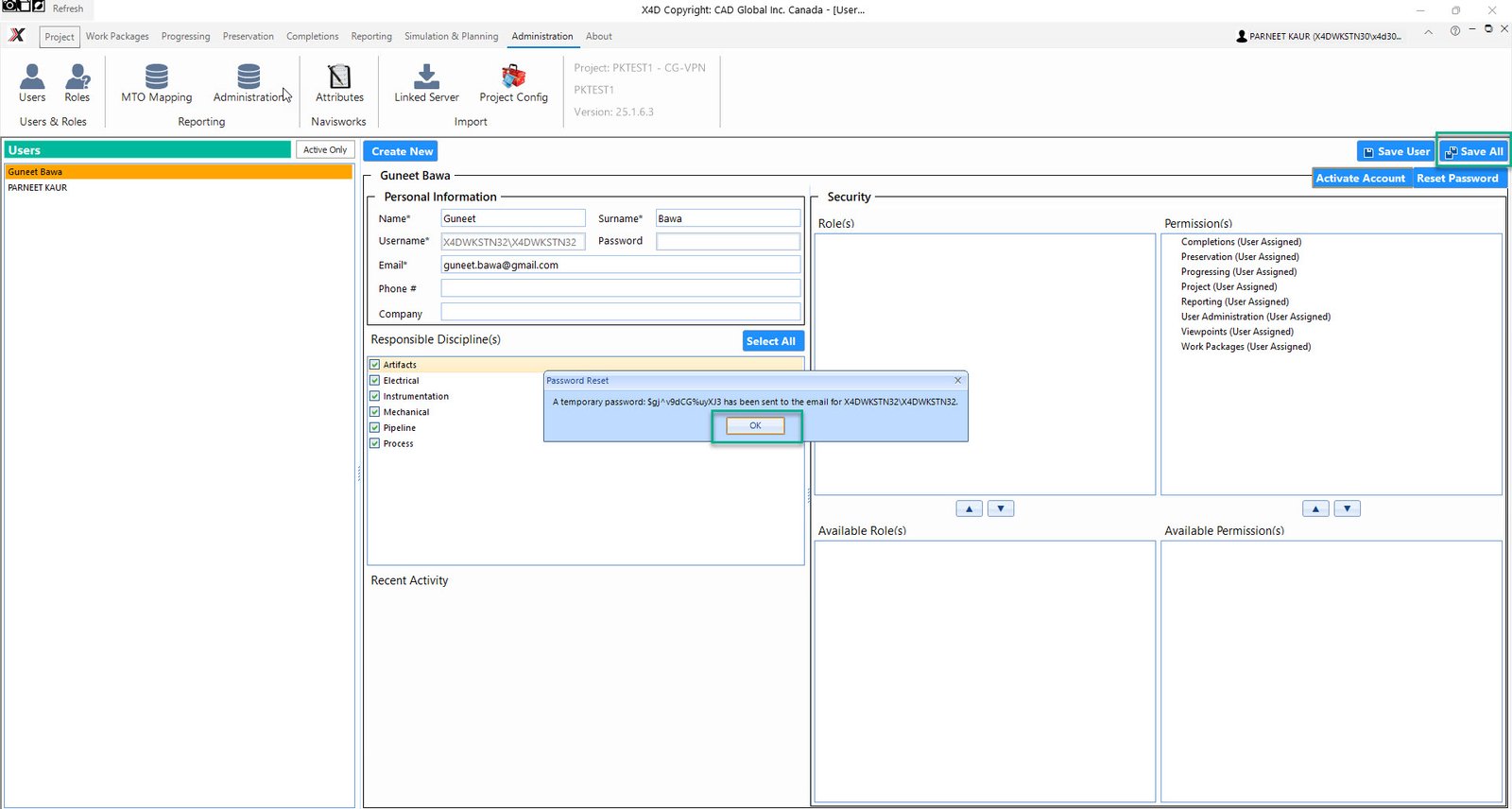Screen dimensions: 1512x809
Task: Open the Roles icon in ribbon
Action: (x=77, y=77)
